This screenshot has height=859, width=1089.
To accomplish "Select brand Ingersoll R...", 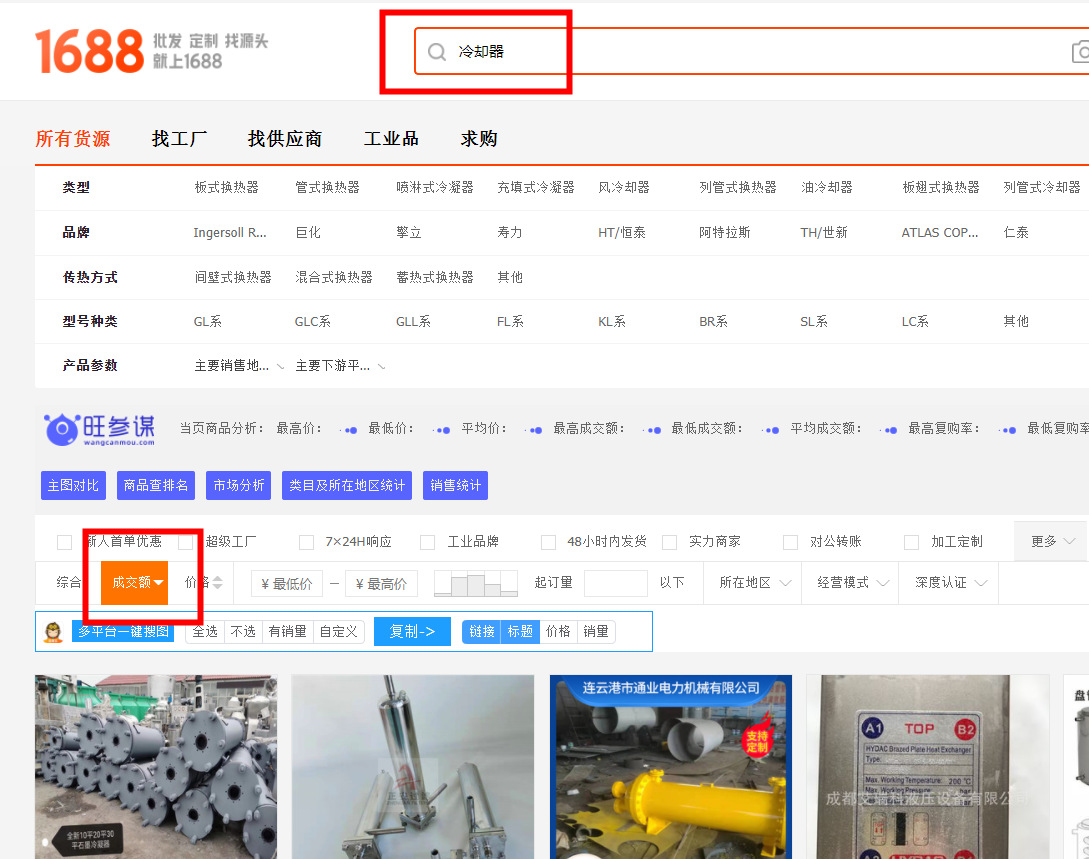I will (x=230, y=233).
